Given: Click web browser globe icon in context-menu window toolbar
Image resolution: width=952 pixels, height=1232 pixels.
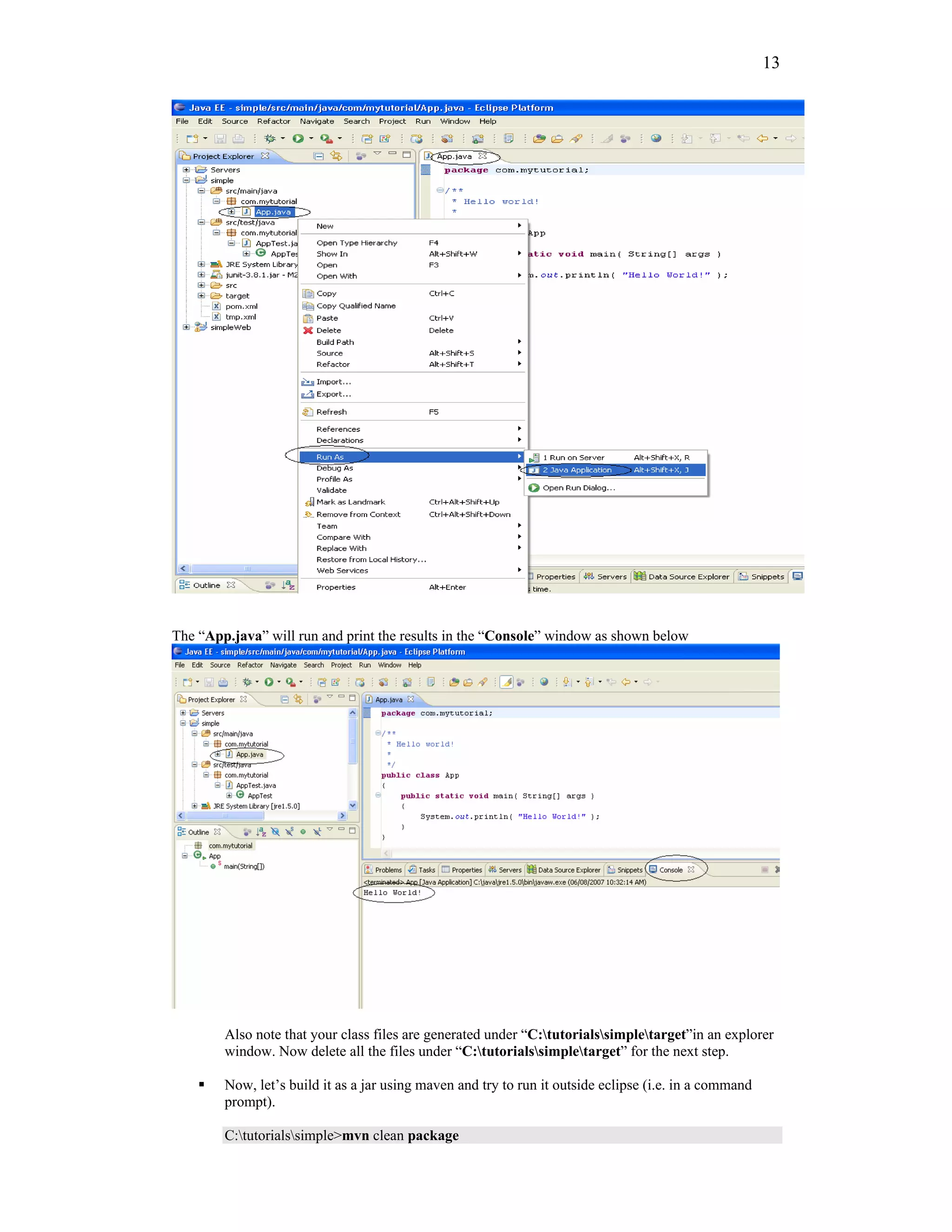Looking at the screenshot, I should pos(656,138).
